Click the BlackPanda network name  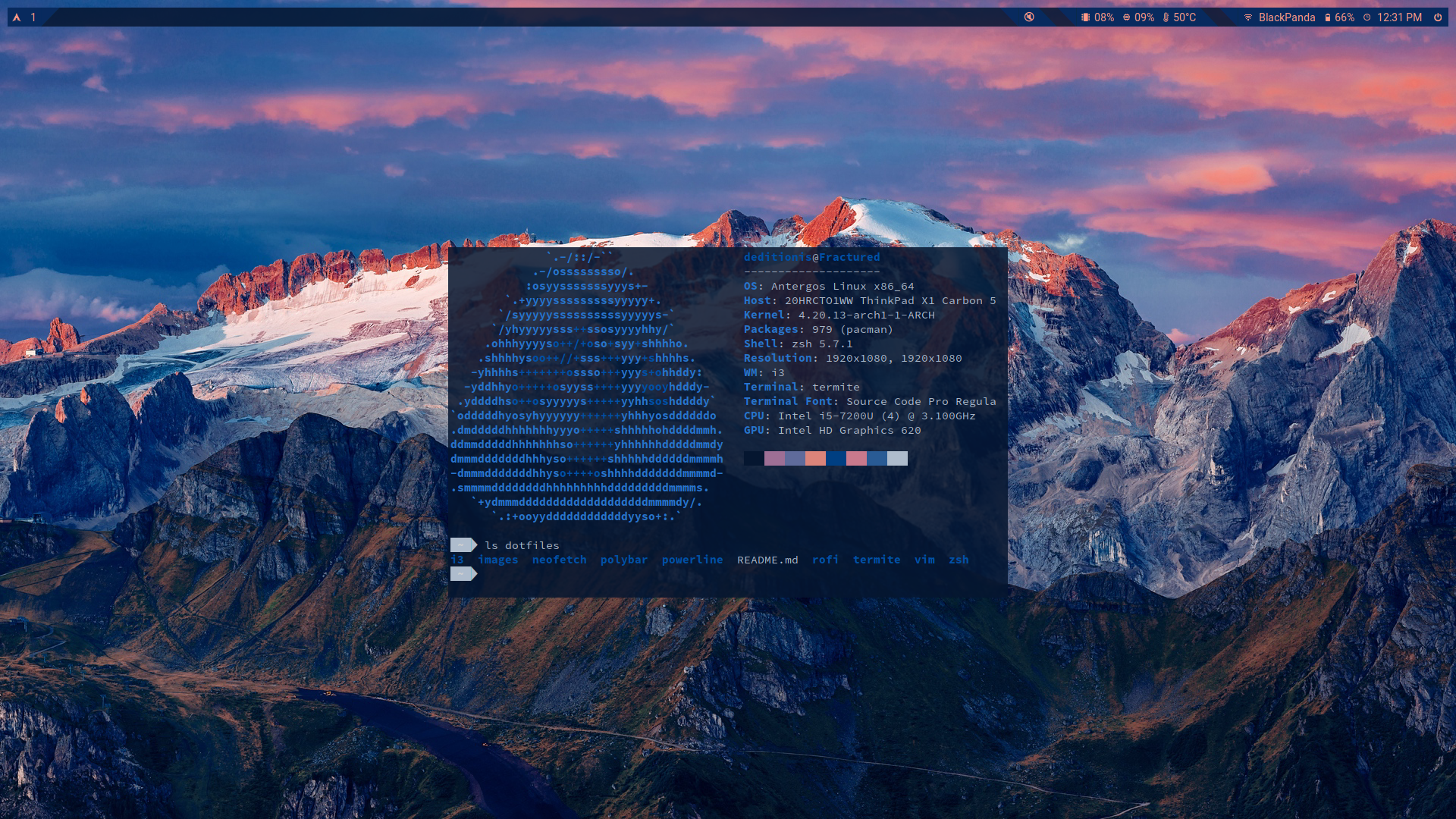(1286, 17)
